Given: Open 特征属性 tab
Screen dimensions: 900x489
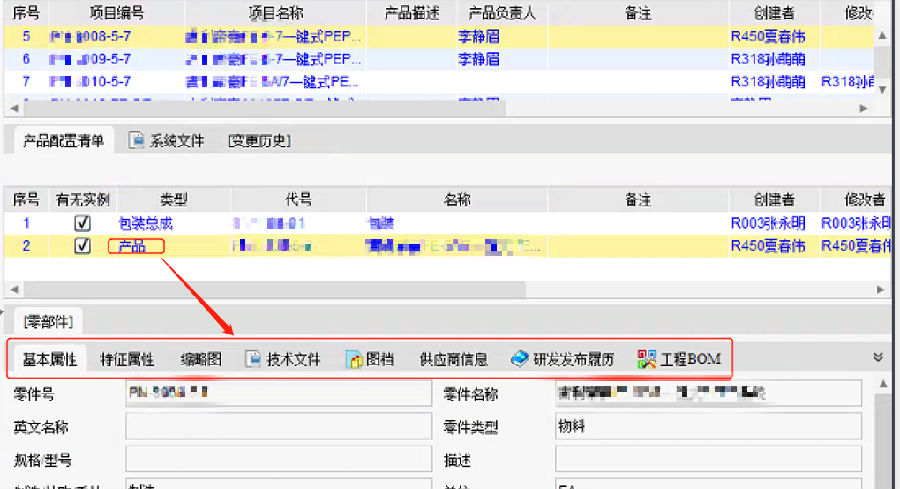Looking at the screenshot, I should [x=127, y=359].
